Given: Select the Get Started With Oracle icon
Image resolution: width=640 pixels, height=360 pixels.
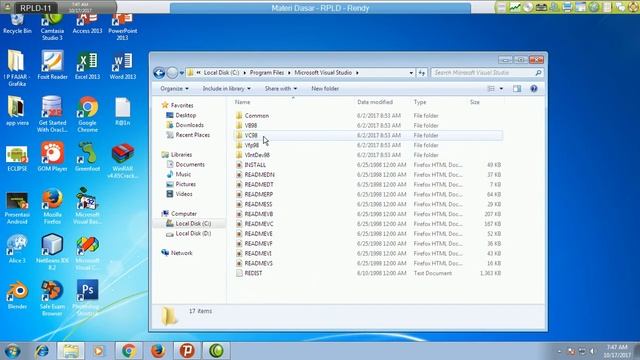Looking at the screenshot, I should click(x=52, y=114).
